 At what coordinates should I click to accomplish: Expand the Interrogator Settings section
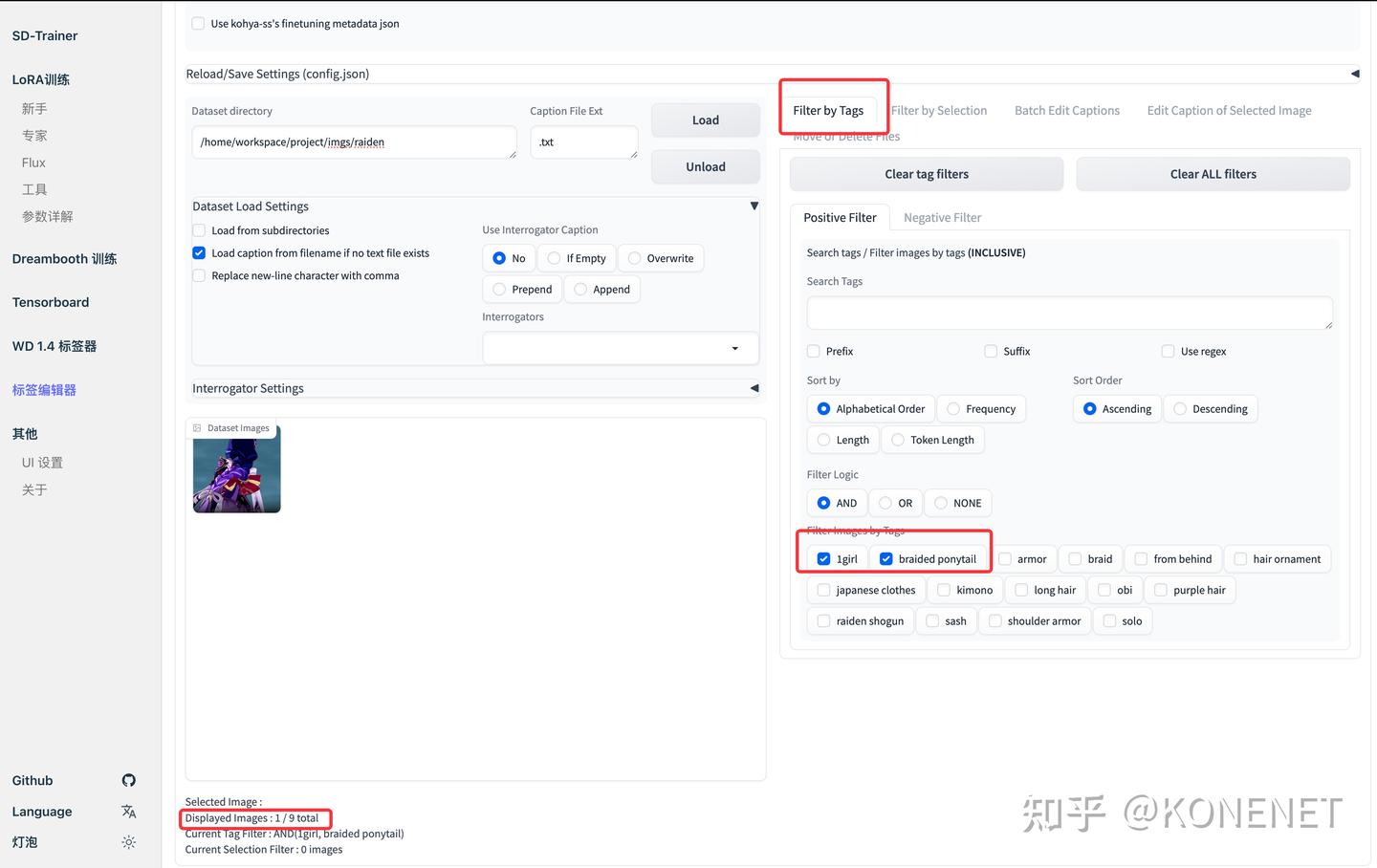754,387
